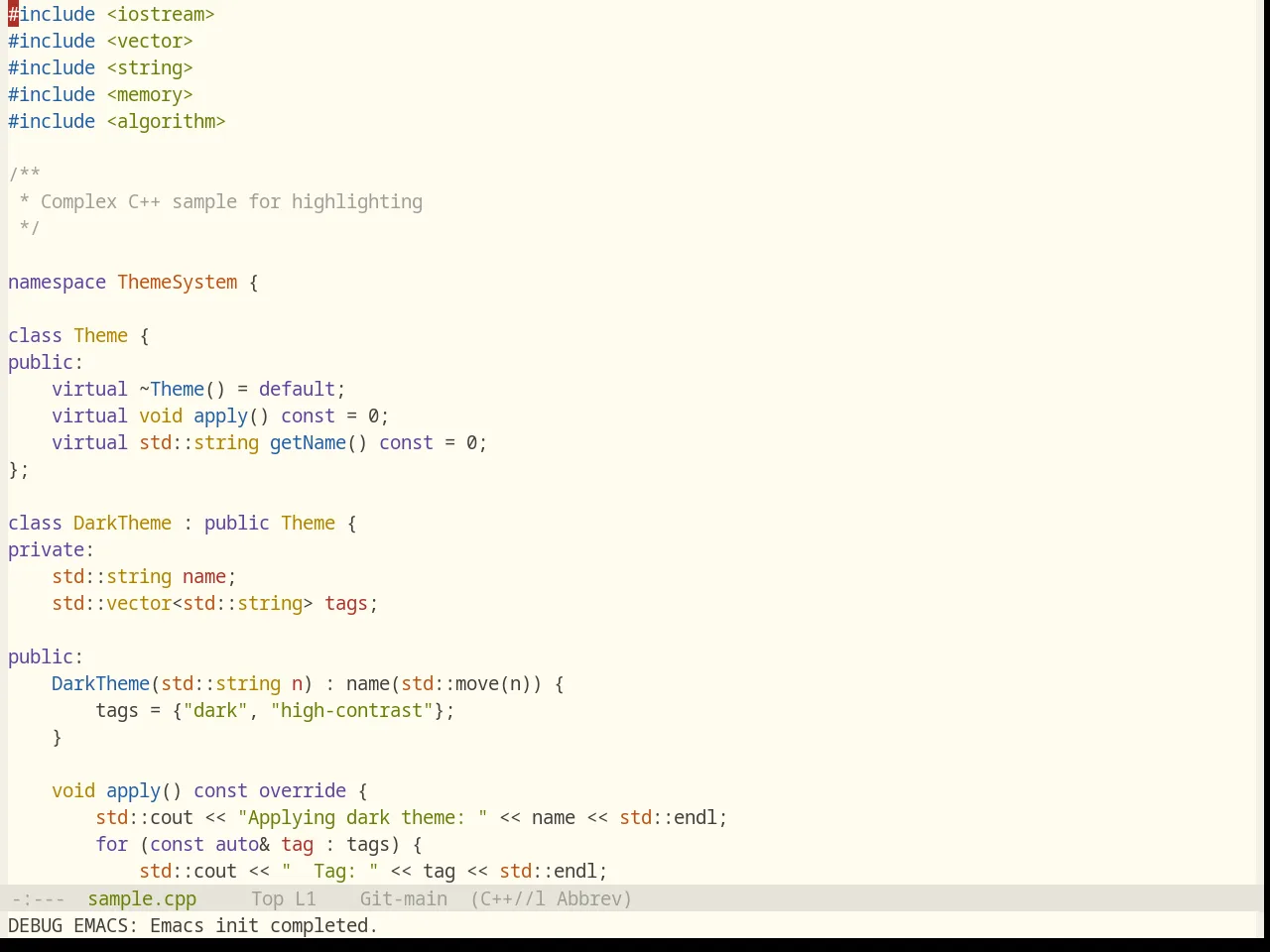Viewport: 1270px width, 952px height.
Task: Click on 'DarkTheme' in class declaration line
Action: [122, 524]
